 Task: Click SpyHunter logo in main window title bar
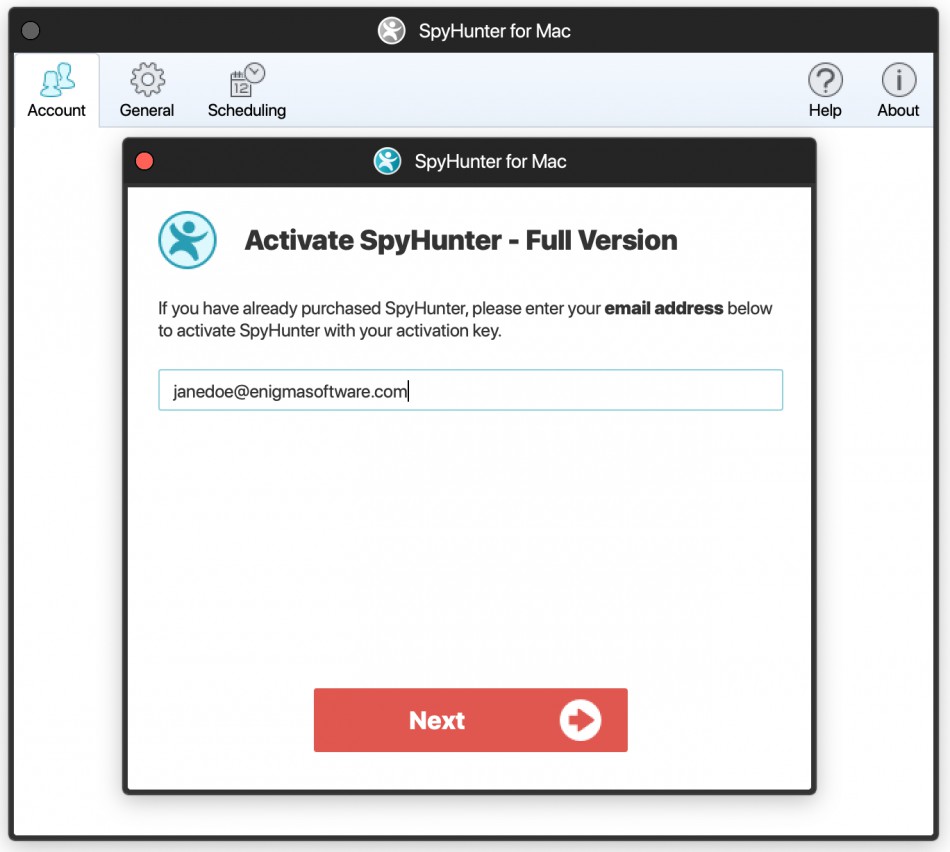(391, 31)
